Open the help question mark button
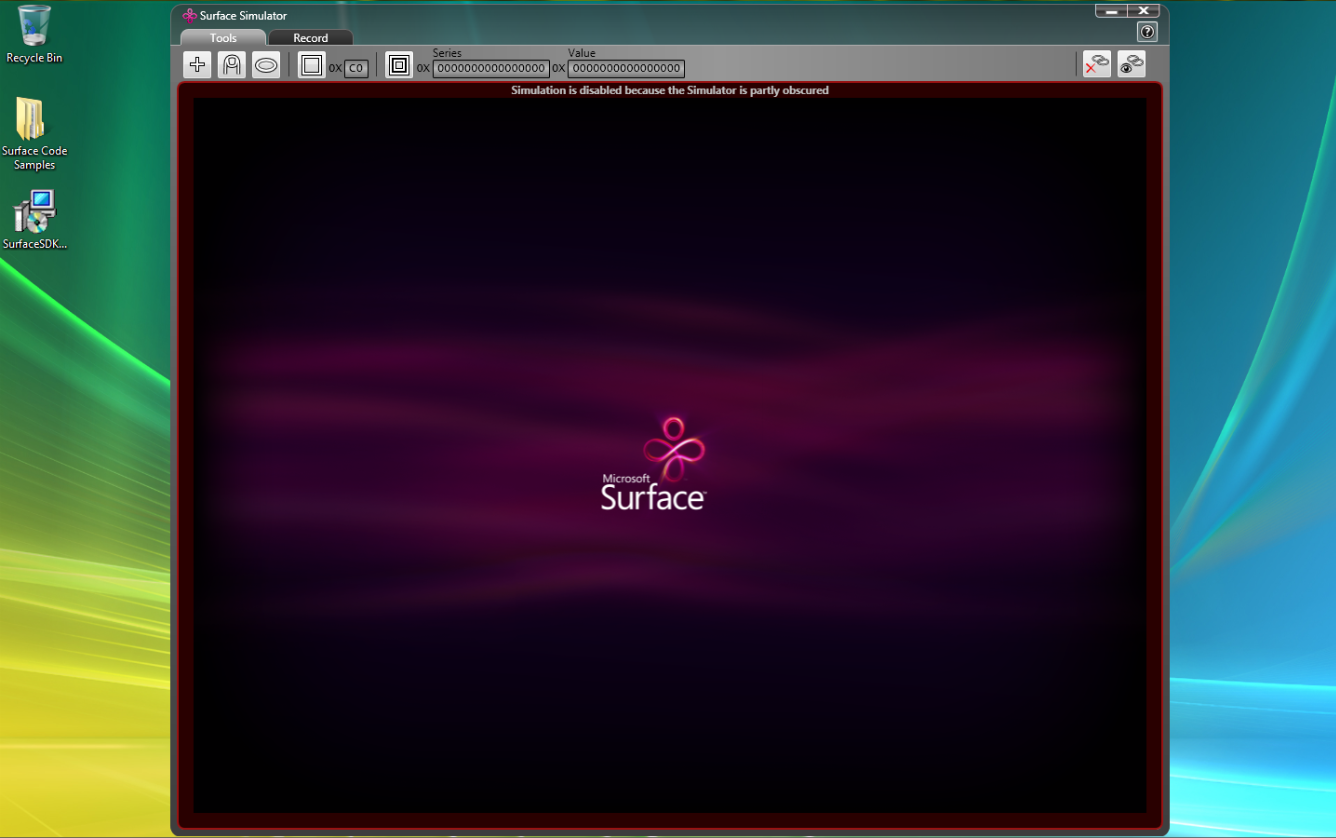Viewport: 1336px width, 838px height. 1147,32
